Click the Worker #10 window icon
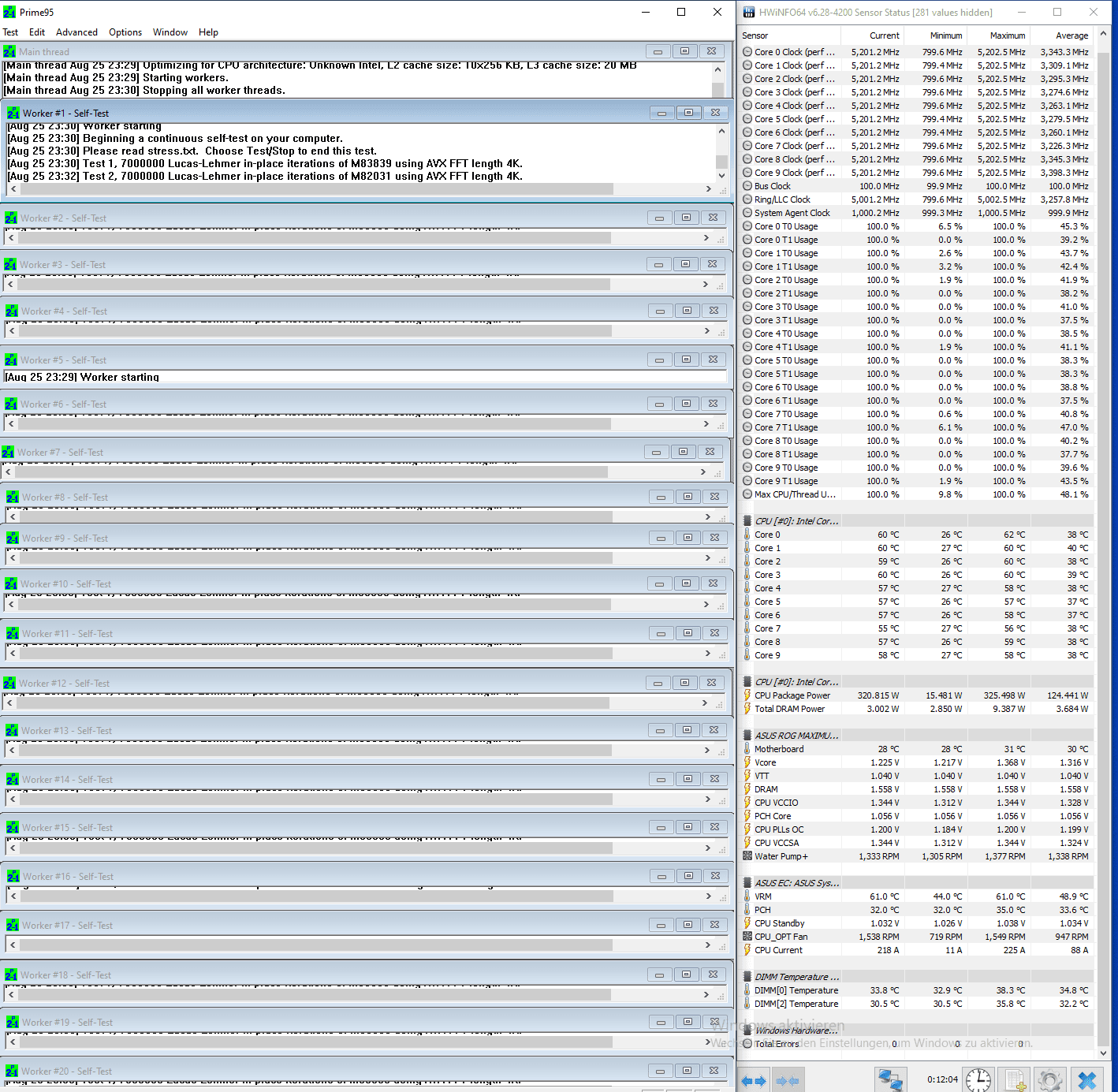 point(11,583)
